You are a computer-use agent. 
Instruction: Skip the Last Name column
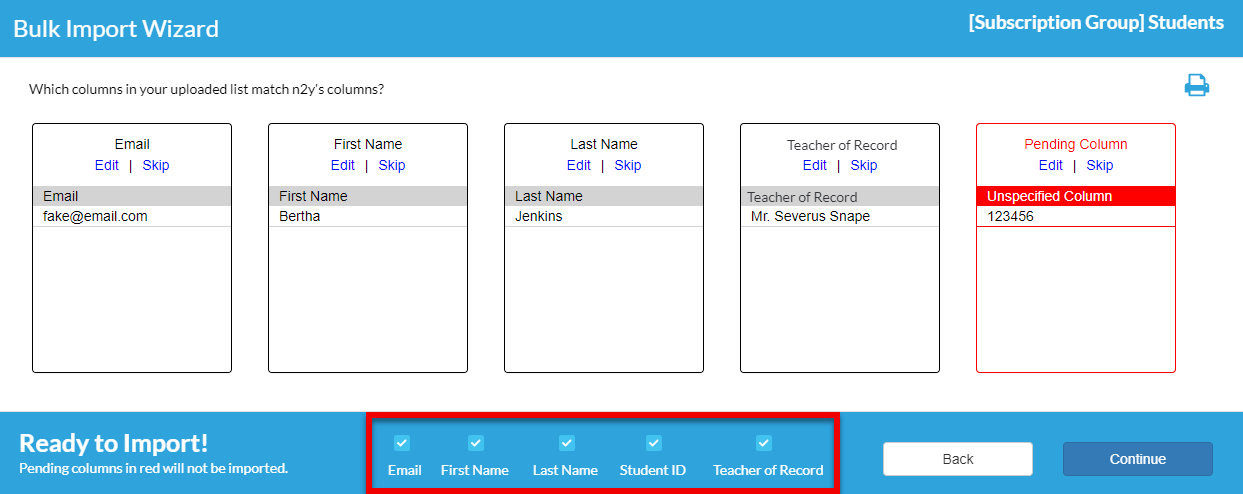coord(628,165)
